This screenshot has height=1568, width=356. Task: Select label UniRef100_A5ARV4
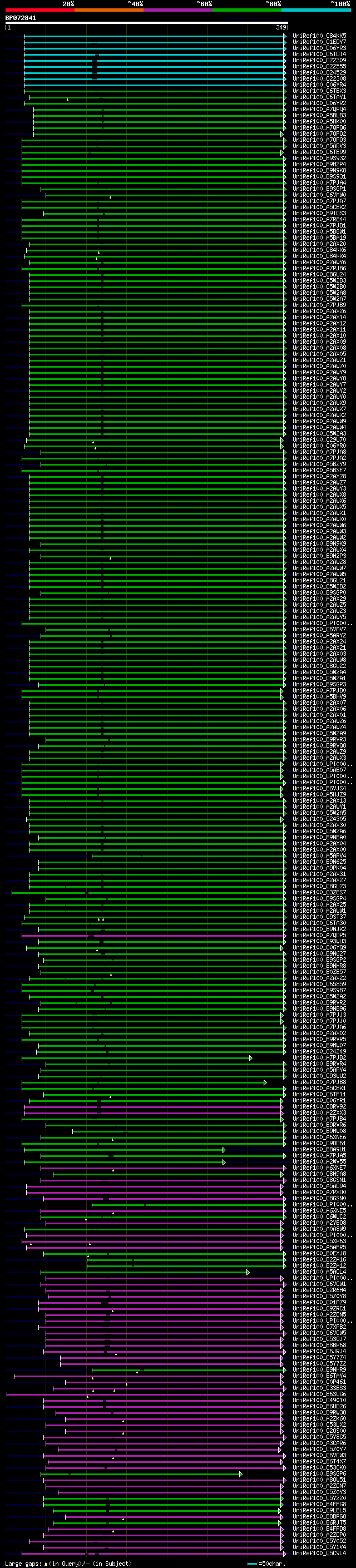click(319, 855)
